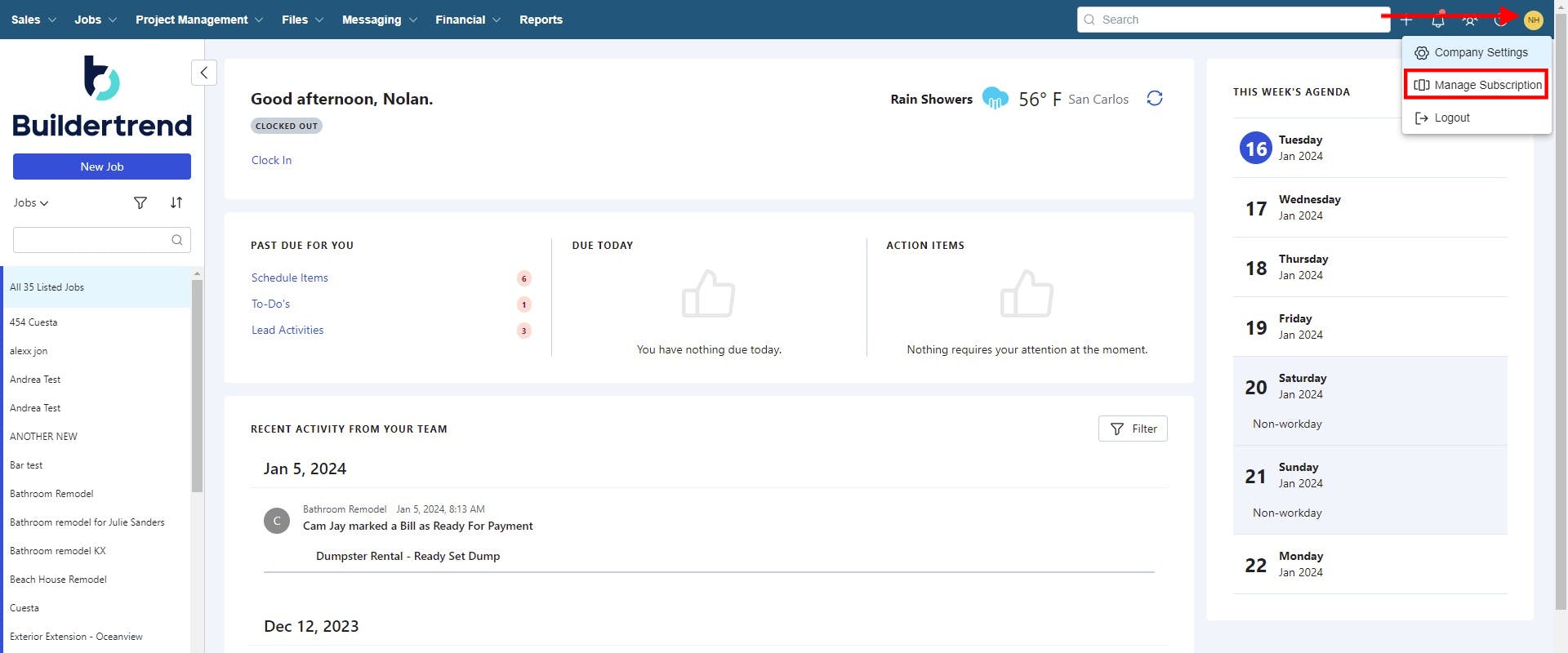Click in the top Search field
Image resolution: width=1568 pixels, height=653 pixels.
(x=1233, y=20)
